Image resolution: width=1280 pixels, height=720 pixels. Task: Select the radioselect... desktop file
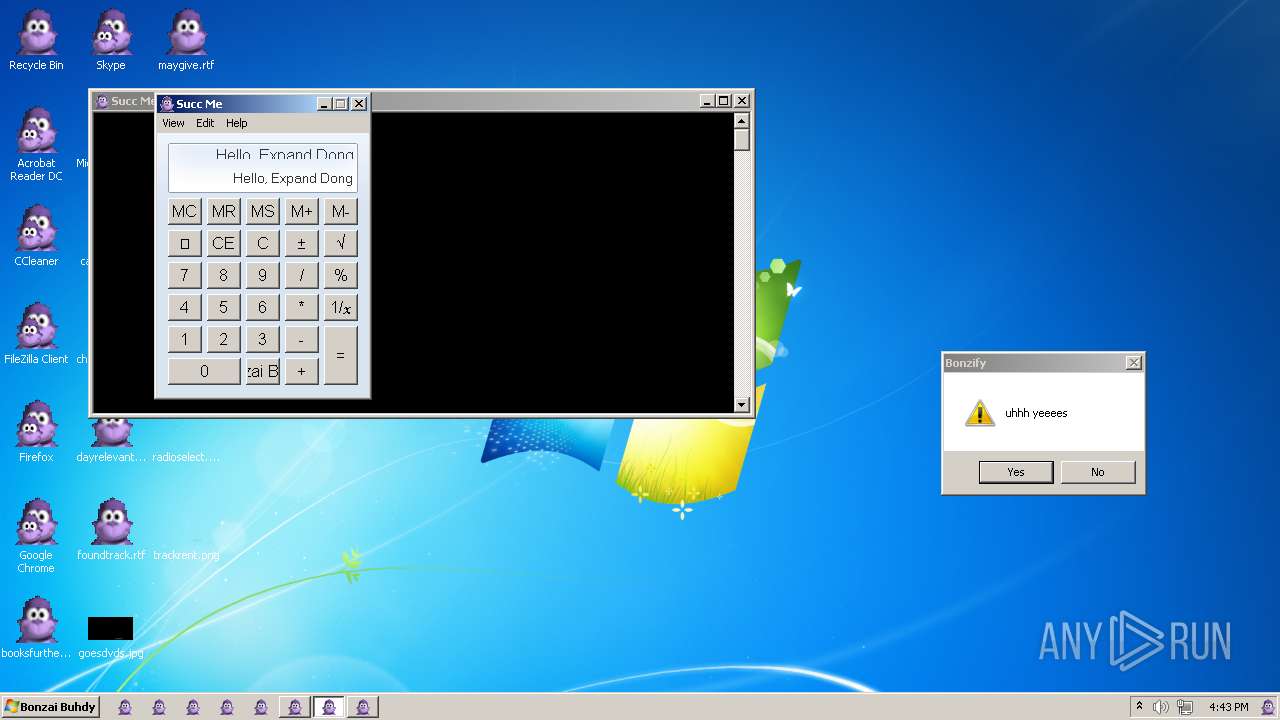click(186, 457)
